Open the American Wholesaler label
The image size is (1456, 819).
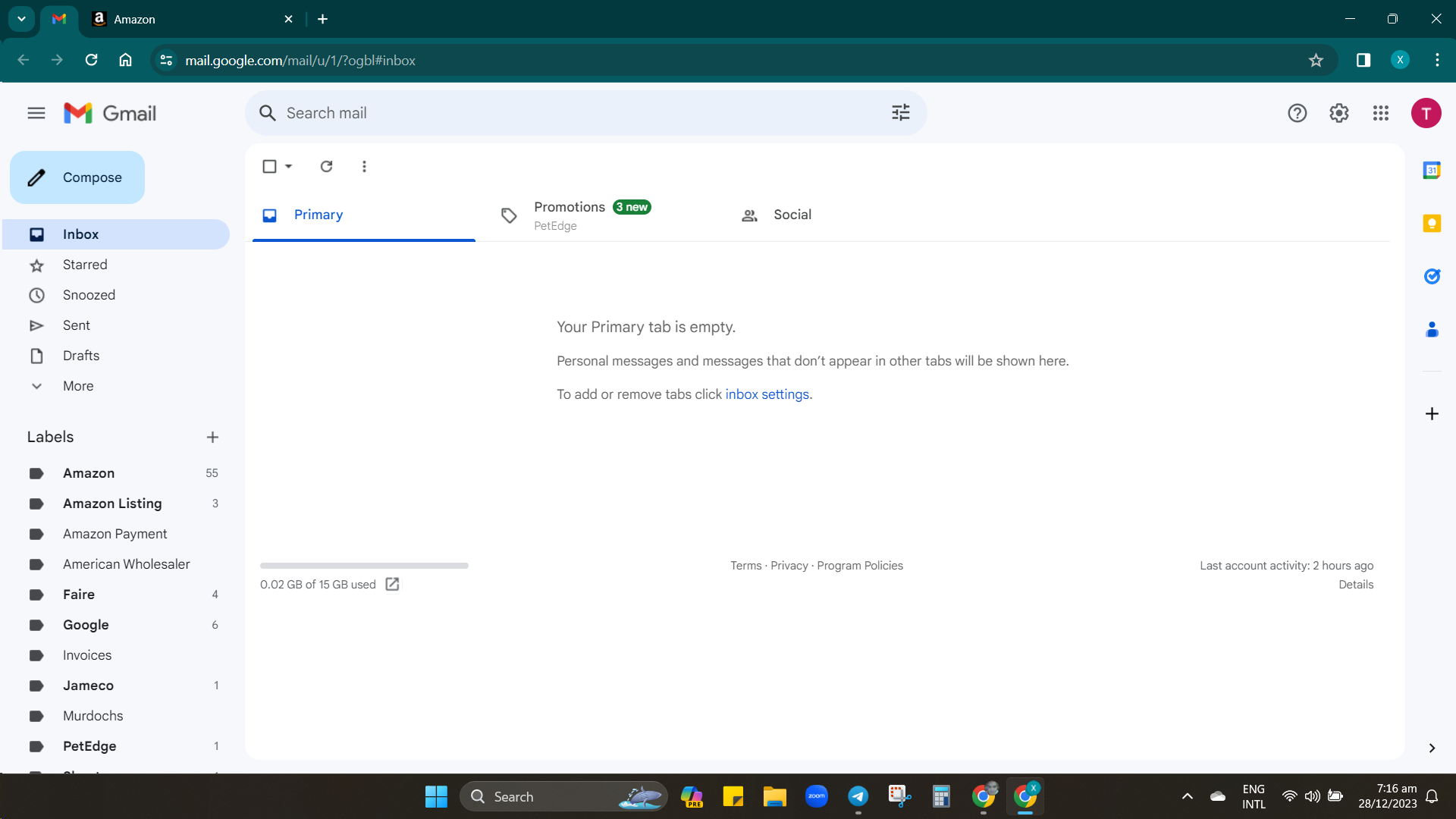point(116,564)
